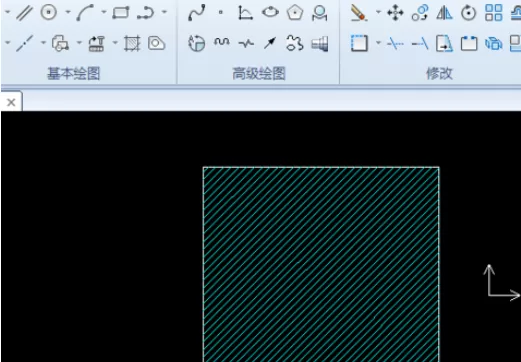The width and height of the screenshot is (521, 362).
Task: Open dropdown arrow right of polyline tool
Action: click(x=164, y=12)
